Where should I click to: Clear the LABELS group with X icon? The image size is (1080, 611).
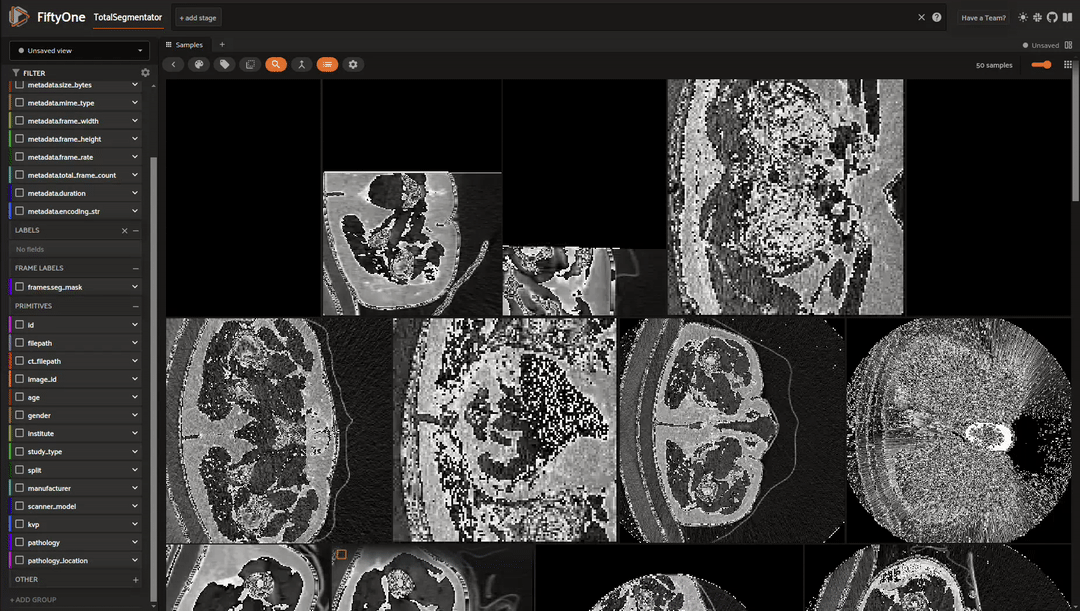click(125, 231)
